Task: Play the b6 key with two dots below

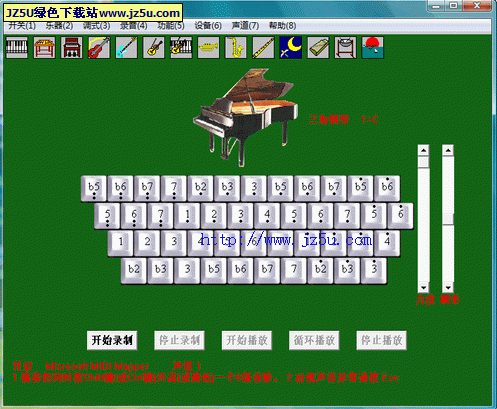Action: point(121,189)
